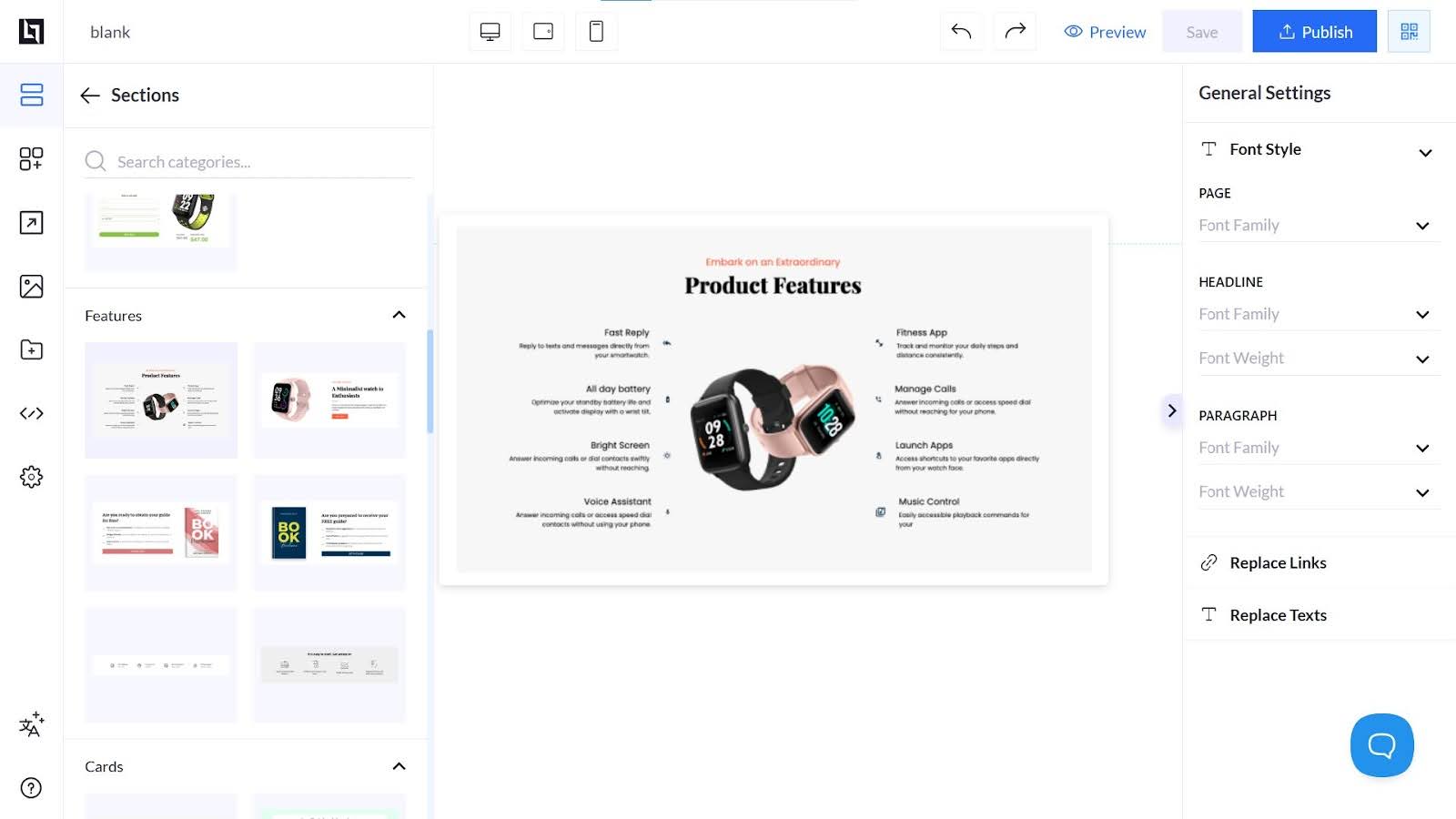Viewport: 1456px width, 819px height.
Task: Open the popup/external link icon in sidebar
Action: [x=31, y=222]
